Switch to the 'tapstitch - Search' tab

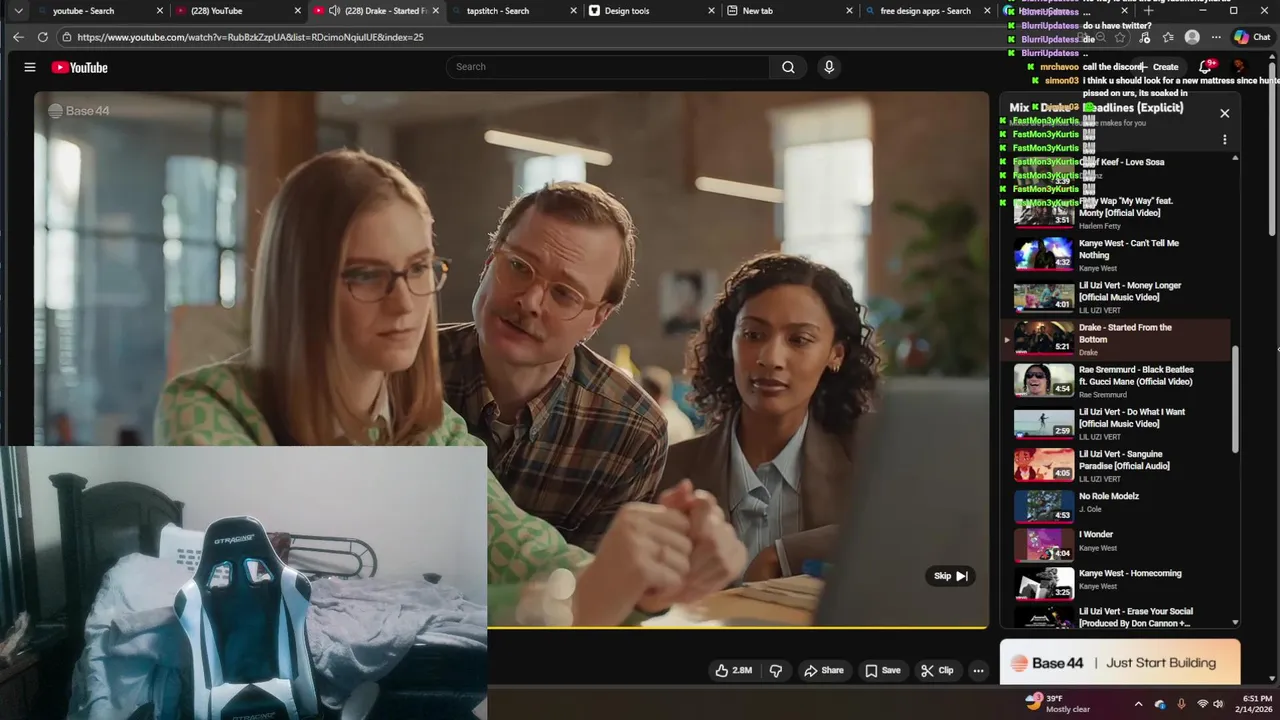click(512, 11)
